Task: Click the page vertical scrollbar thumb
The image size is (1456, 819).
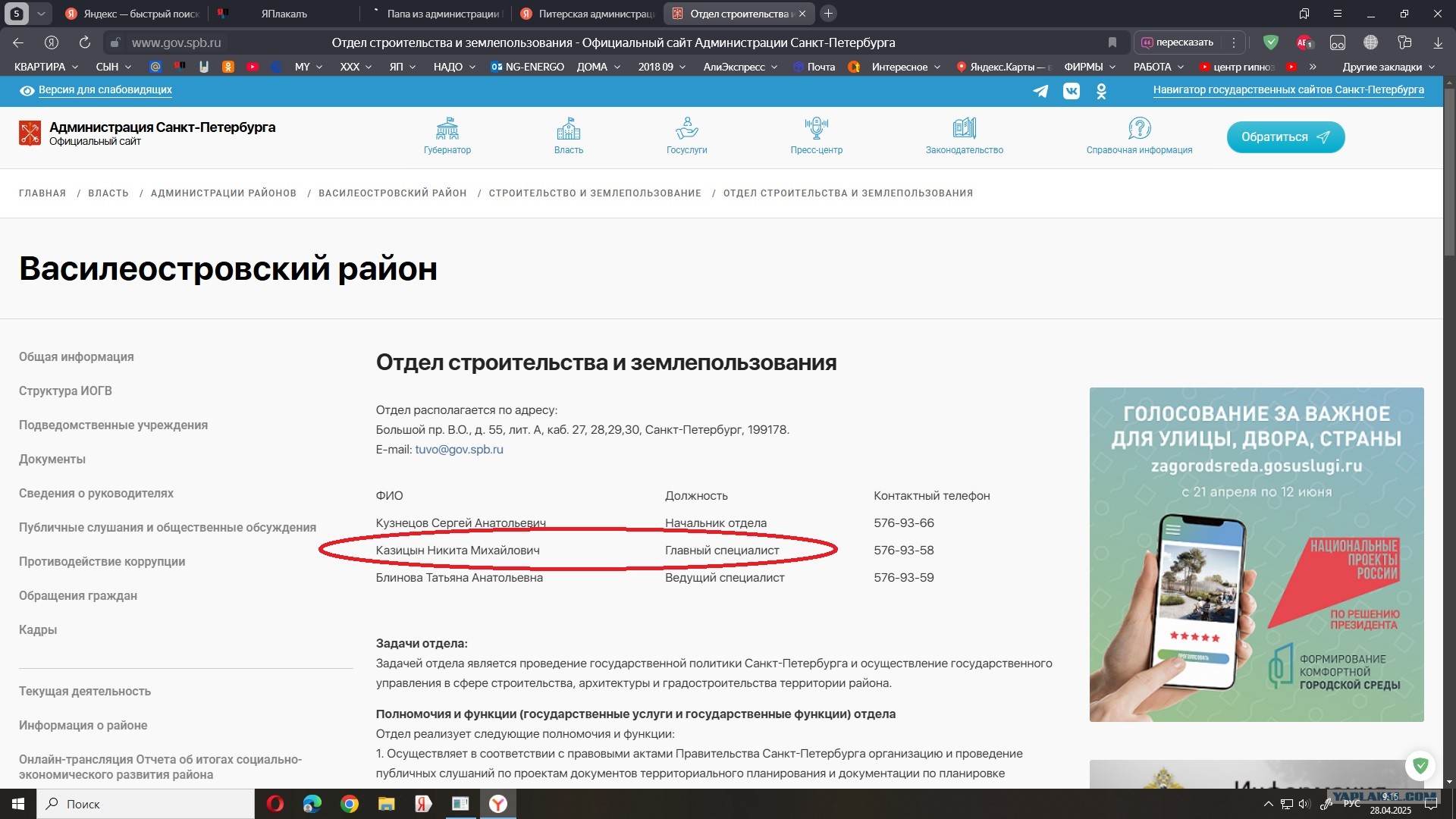Action: coord(1449,172)
